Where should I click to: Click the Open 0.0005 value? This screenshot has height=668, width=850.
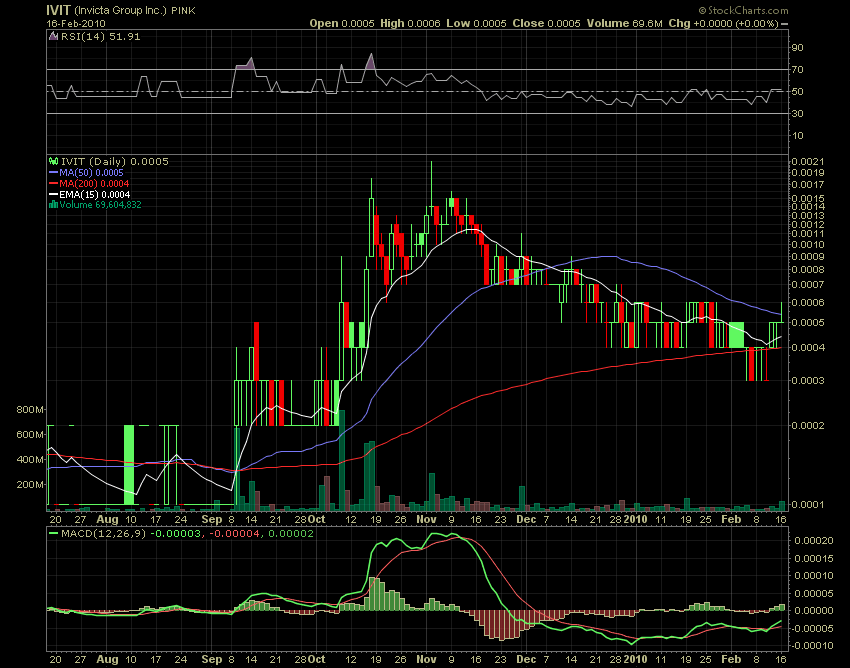pos(342,23)
